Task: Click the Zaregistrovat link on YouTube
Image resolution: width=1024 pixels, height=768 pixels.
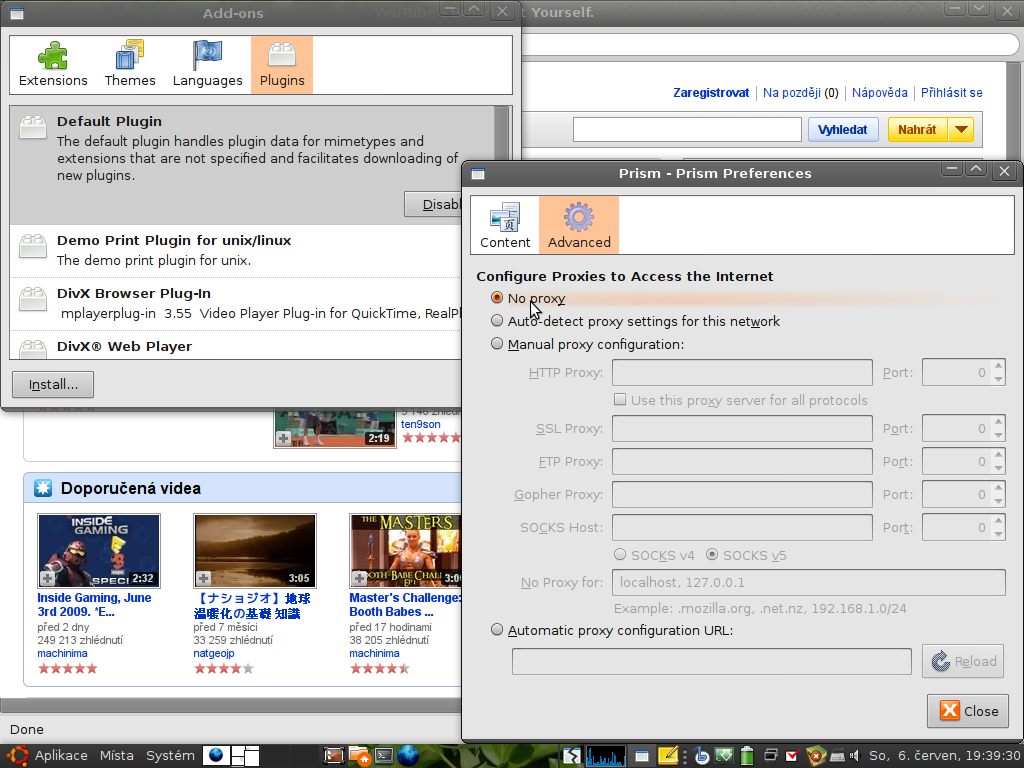Action: (711, 93)
